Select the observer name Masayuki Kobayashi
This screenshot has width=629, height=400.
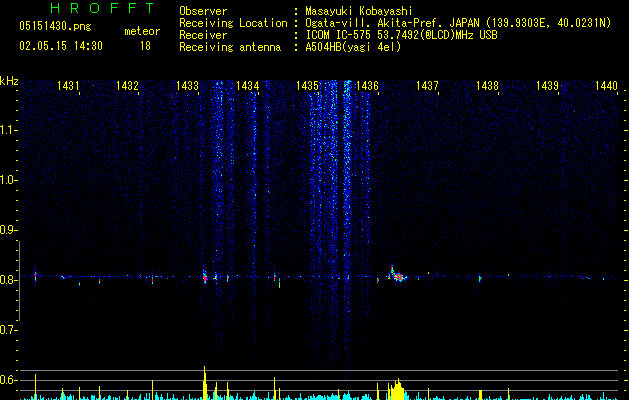[359, 11]
